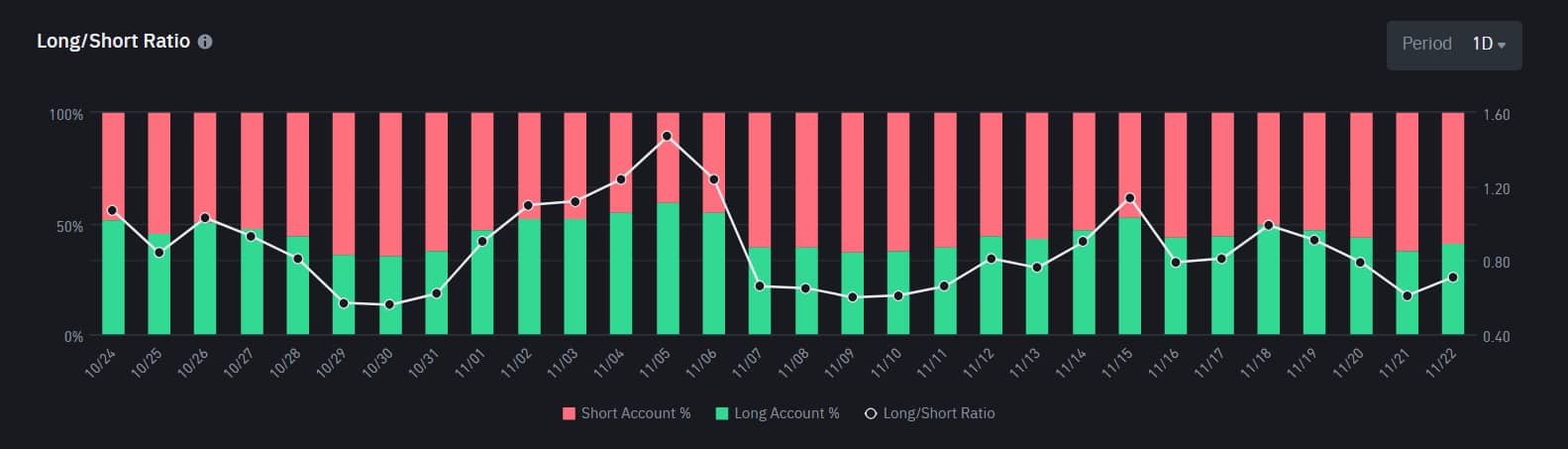Click the red Short Account legend swatch
1568x449 pixels.
[x=569, y=413]
